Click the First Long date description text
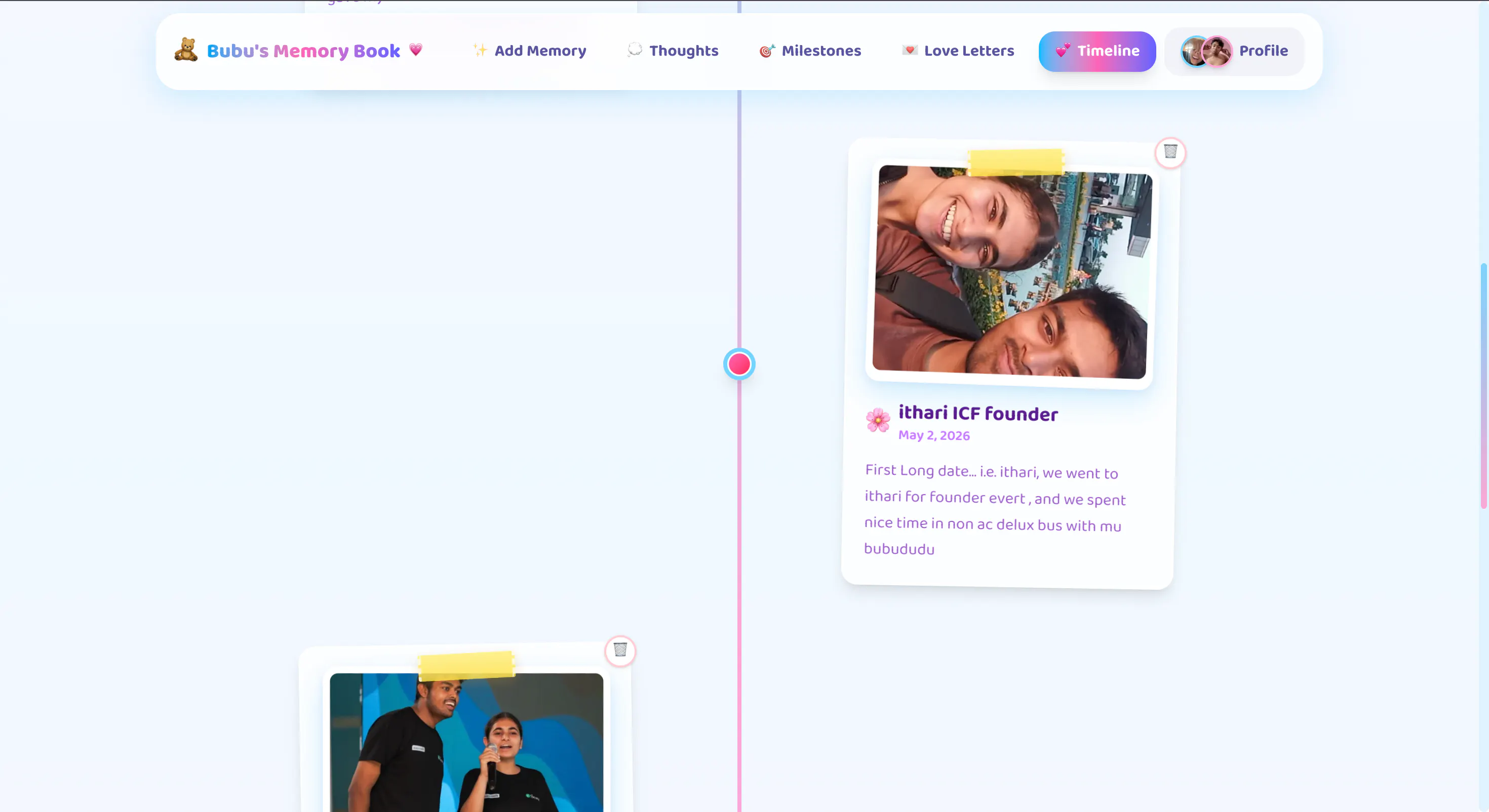The image size is (1489, 812). coord(994,510)
